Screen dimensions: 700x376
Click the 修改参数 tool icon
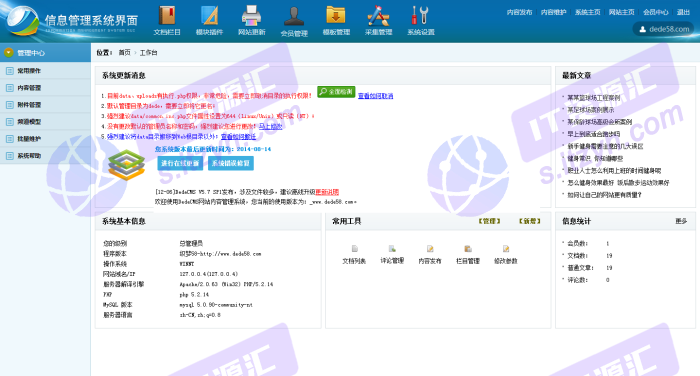click(x=506, y=249)
